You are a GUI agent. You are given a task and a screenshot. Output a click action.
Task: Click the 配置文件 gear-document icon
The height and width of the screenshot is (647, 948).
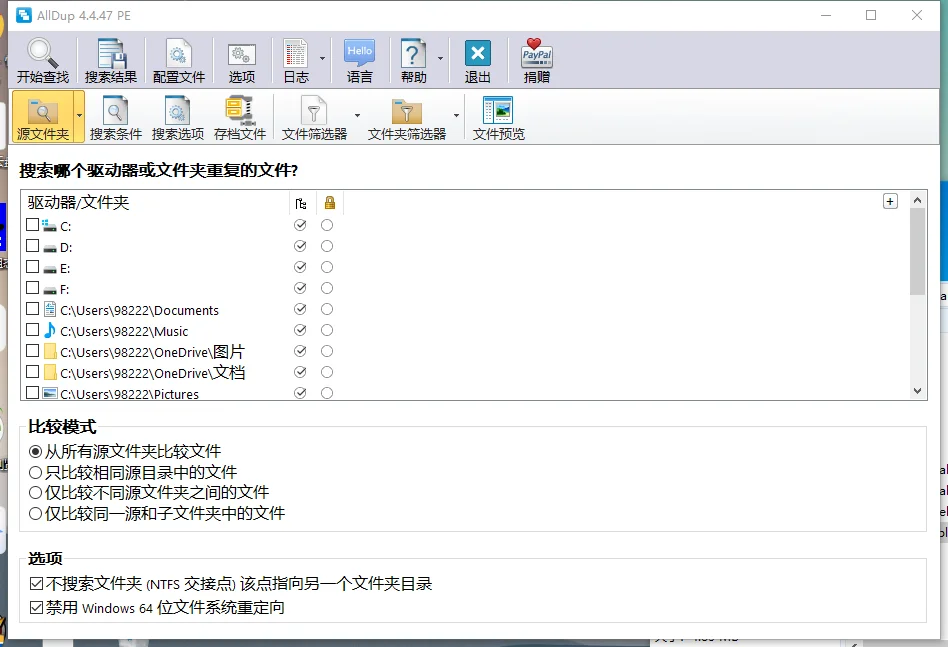coord(176,52)
